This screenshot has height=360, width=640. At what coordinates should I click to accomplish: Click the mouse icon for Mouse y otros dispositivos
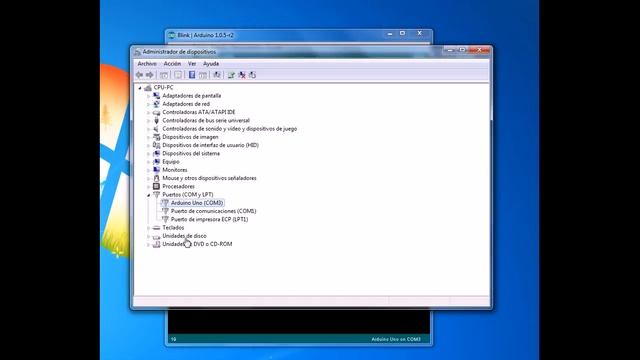pyautogui.click(x=156, y=178)
